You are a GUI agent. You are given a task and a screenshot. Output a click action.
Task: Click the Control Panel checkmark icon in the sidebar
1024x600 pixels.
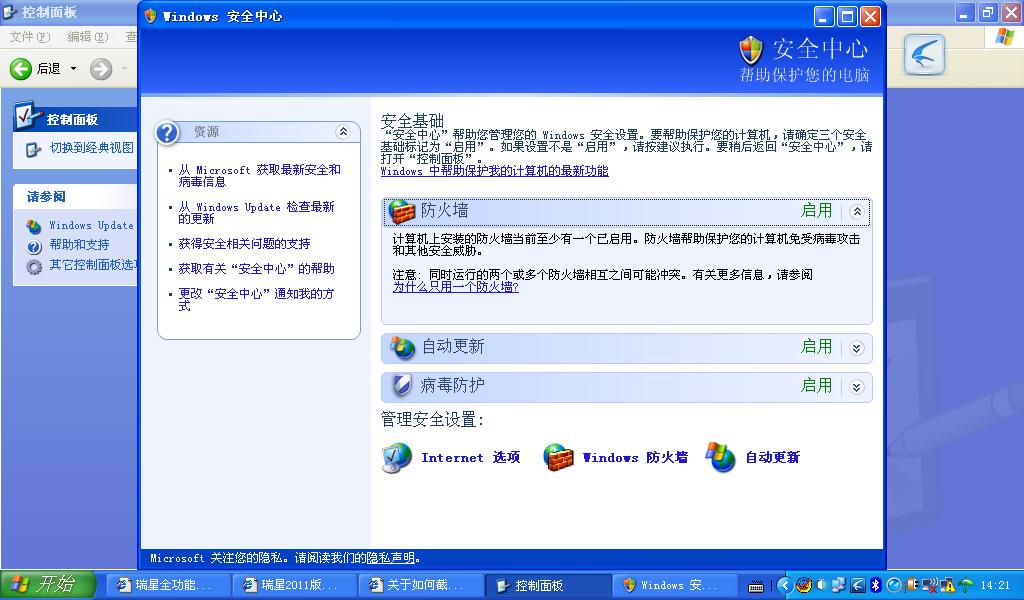tap(27, 116)
